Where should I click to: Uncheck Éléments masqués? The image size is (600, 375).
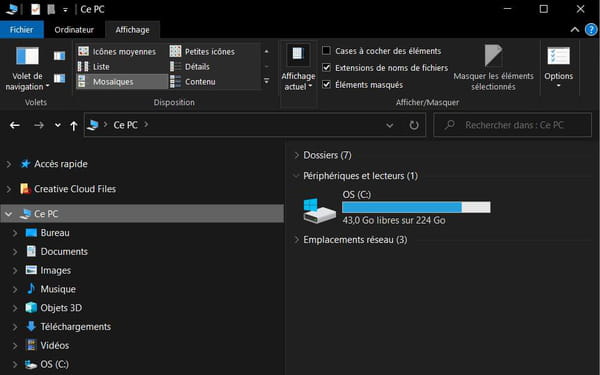coord(326,84)
